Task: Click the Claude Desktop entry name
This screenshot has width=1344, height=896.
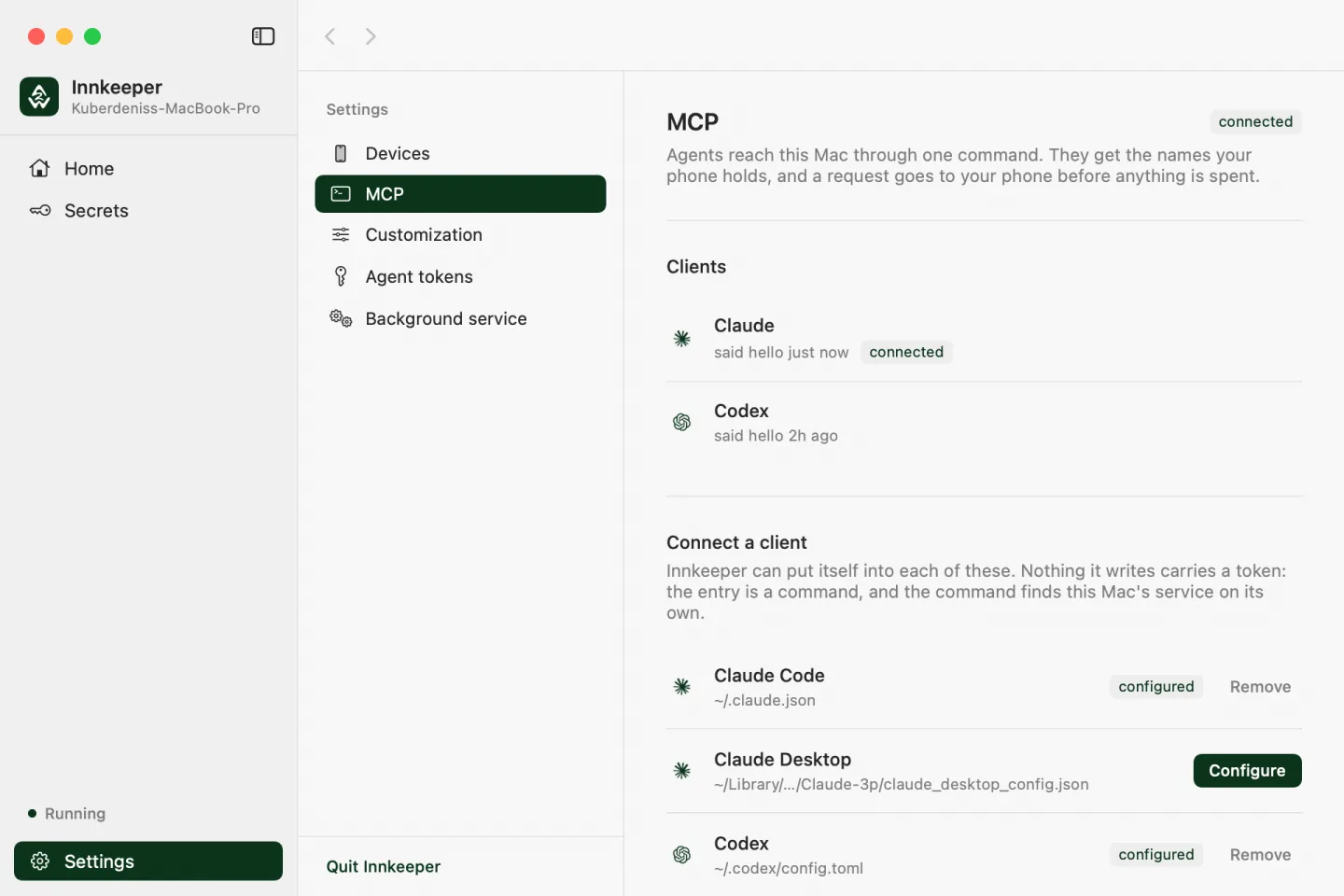Action: click(x=782, y=760)
